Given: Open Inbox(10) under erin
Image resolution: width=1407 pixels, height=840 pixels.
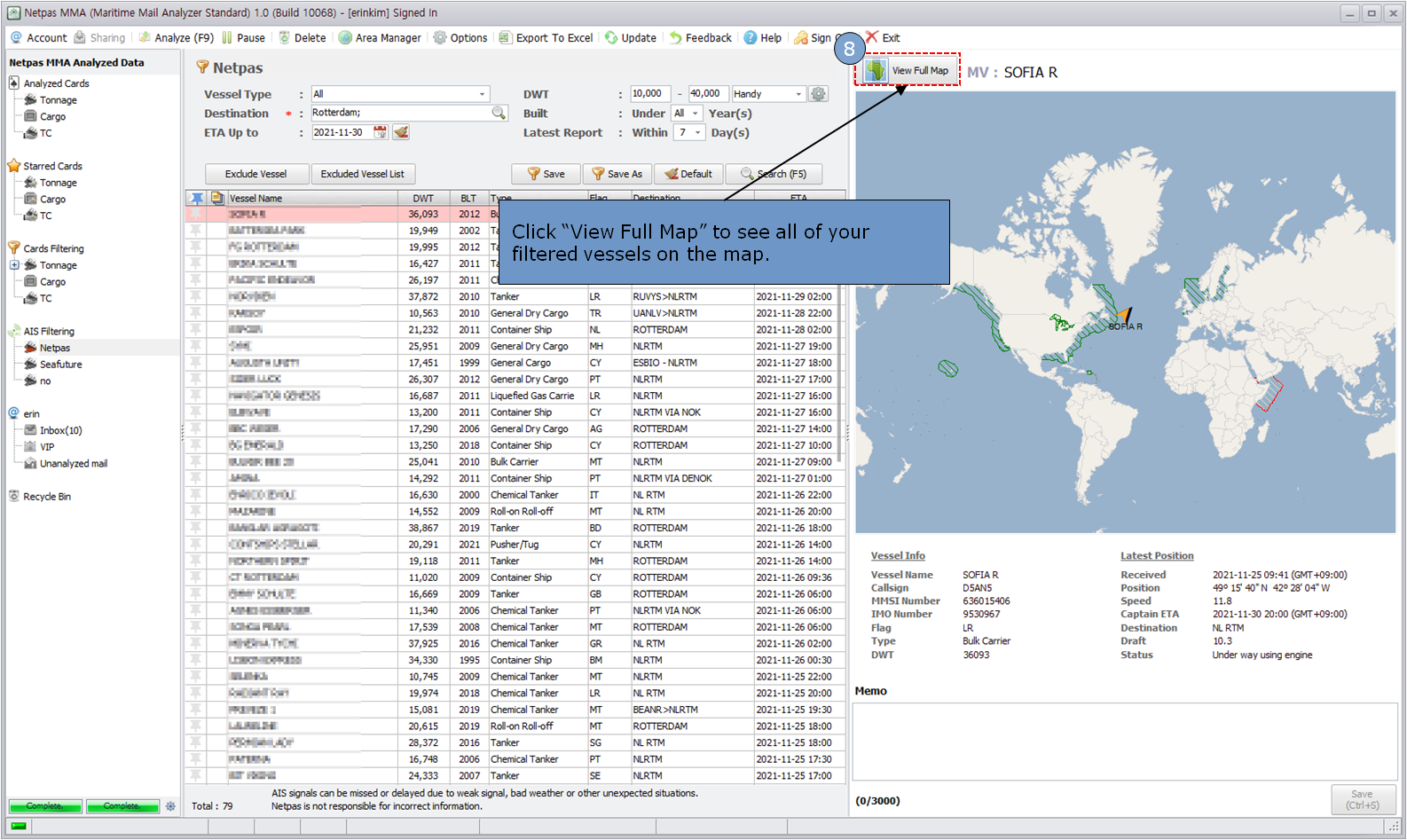Looking at the screenshot, I should point(60,430).
